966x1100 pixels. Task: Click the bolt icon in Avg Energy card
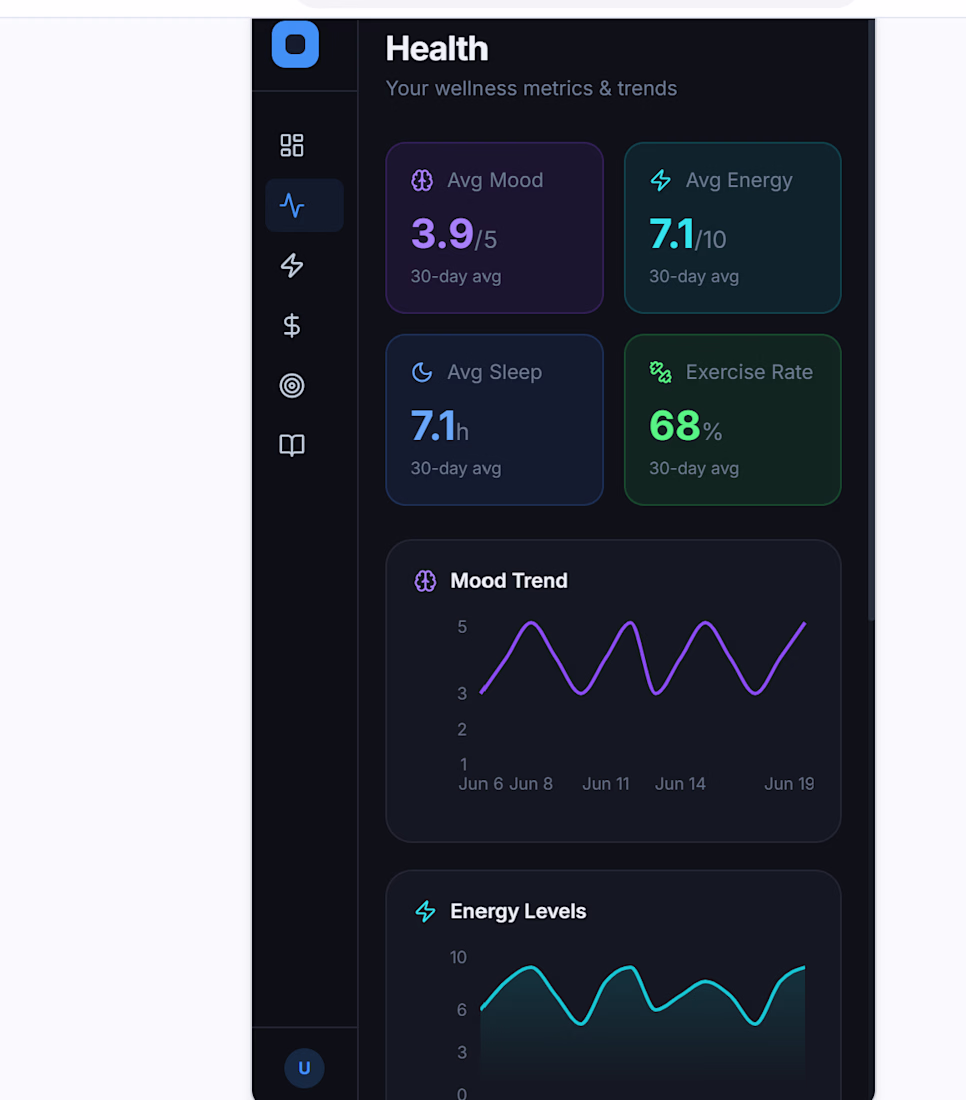(x=661, y=180)
